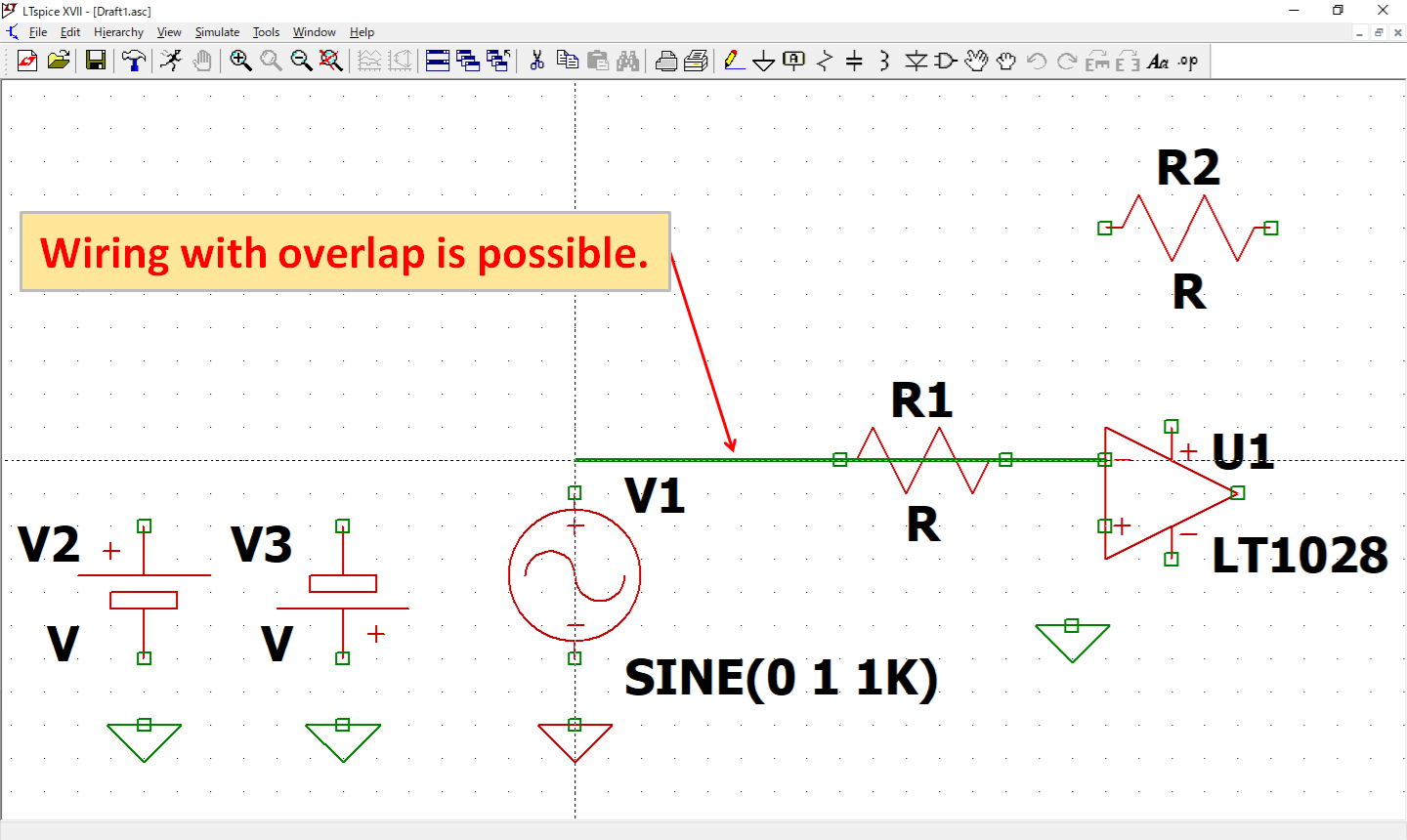
Task: Paste from clipboard icon
Action: [598, 61]
